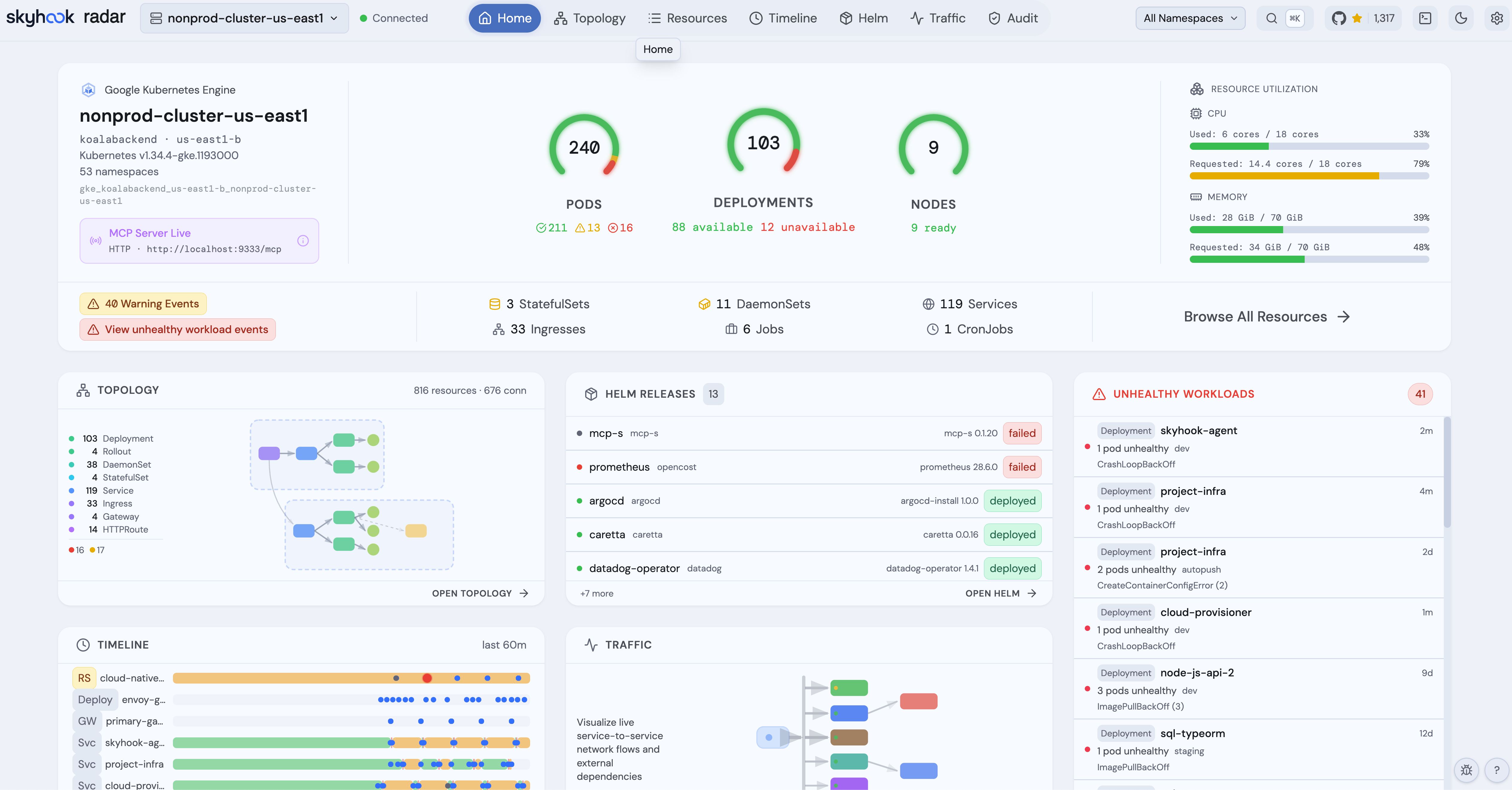Click the CPU used progress bar
This screenshot has width=1512, height=790.
pyautogui.click(x=1309, y=146)
